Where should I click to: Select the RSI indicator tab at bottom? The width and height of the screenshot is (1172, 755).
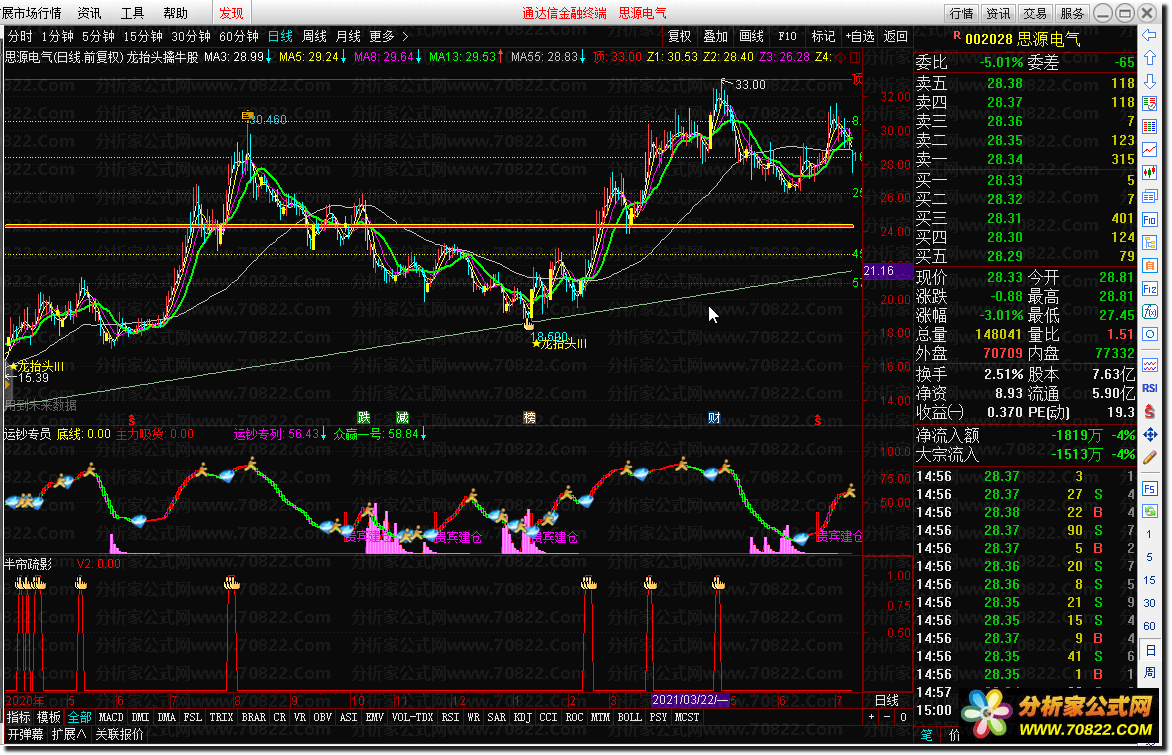coord(450,717)
